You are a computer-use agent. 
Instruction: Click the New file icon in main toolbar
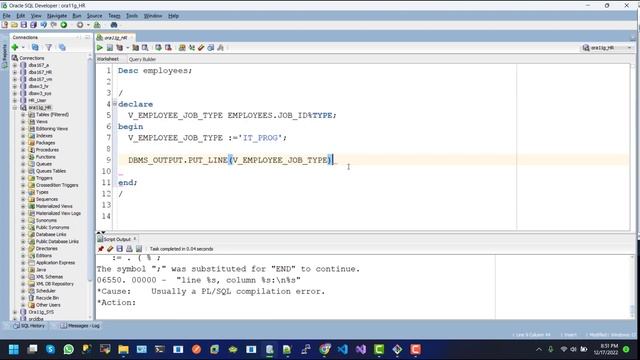click(5, 25)
